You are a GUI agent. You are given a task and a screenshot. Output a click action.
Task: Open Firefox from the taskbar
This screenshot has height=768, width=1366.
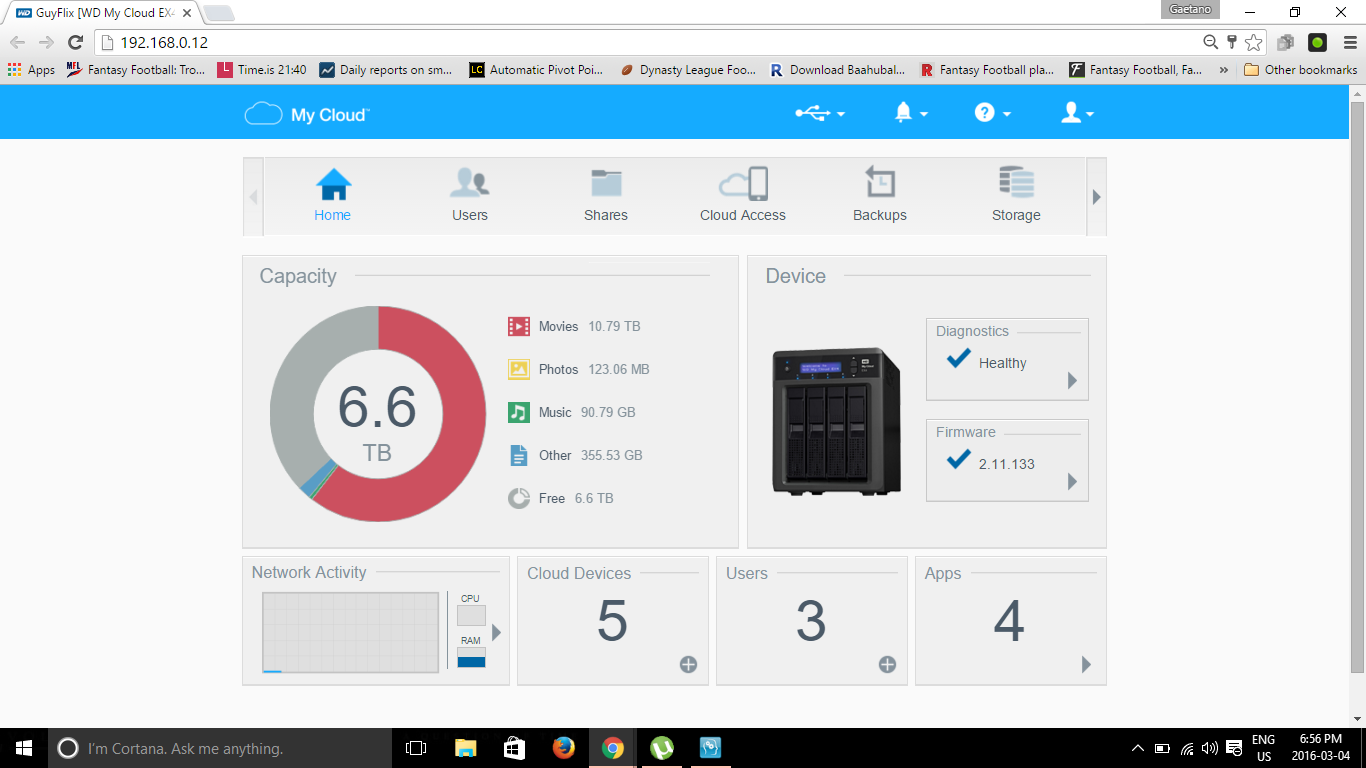coord(564,748)
